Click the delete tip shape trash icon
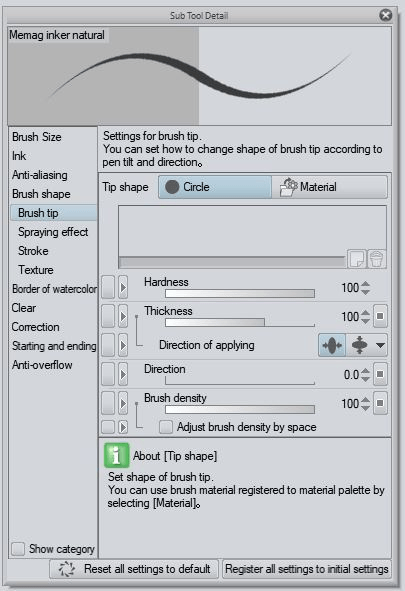 (376, 259)
